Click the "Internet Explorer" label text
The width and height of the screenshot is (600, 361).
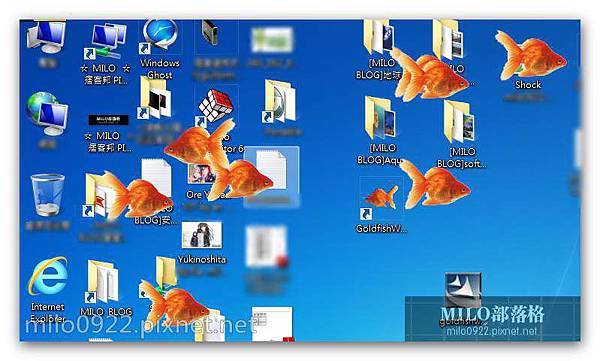pyautogui.click(x=48, y=312)
